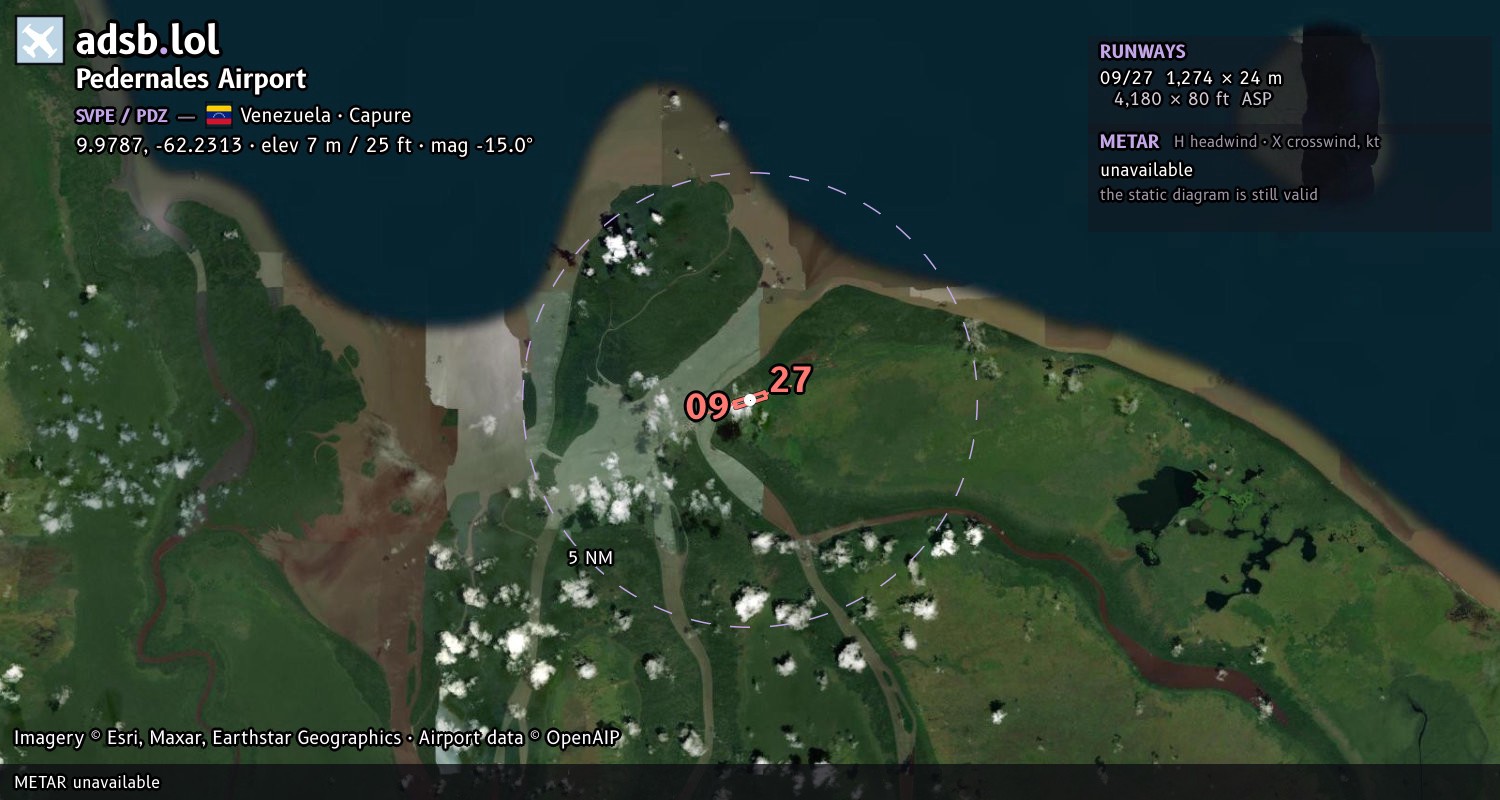Click the runway 27 end label
This screenshot has width=1500, height=800.
[x=790, y=380]
